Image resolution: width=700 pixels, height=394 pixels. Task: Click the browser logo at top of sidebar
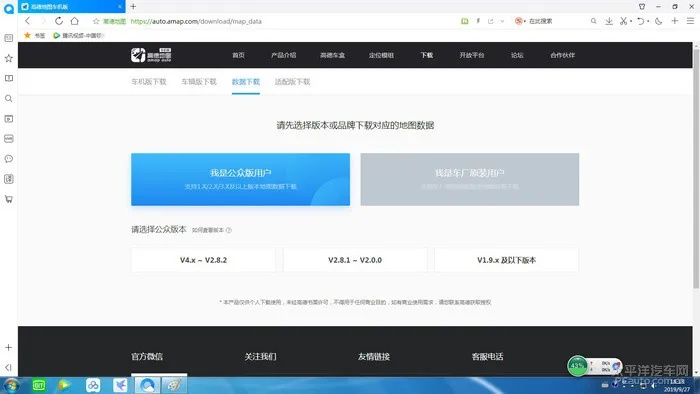[8, 8]
